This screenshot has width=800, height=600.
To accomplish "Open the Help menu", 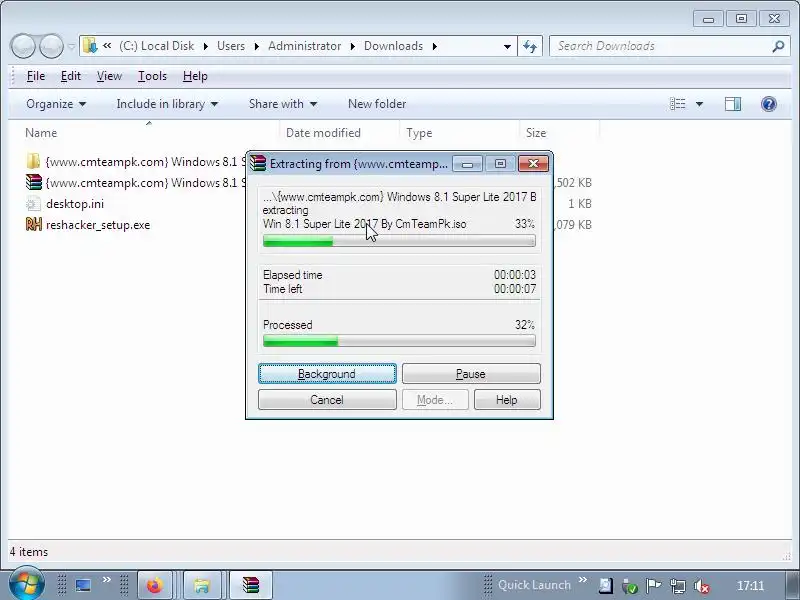I will pos(195,76).
